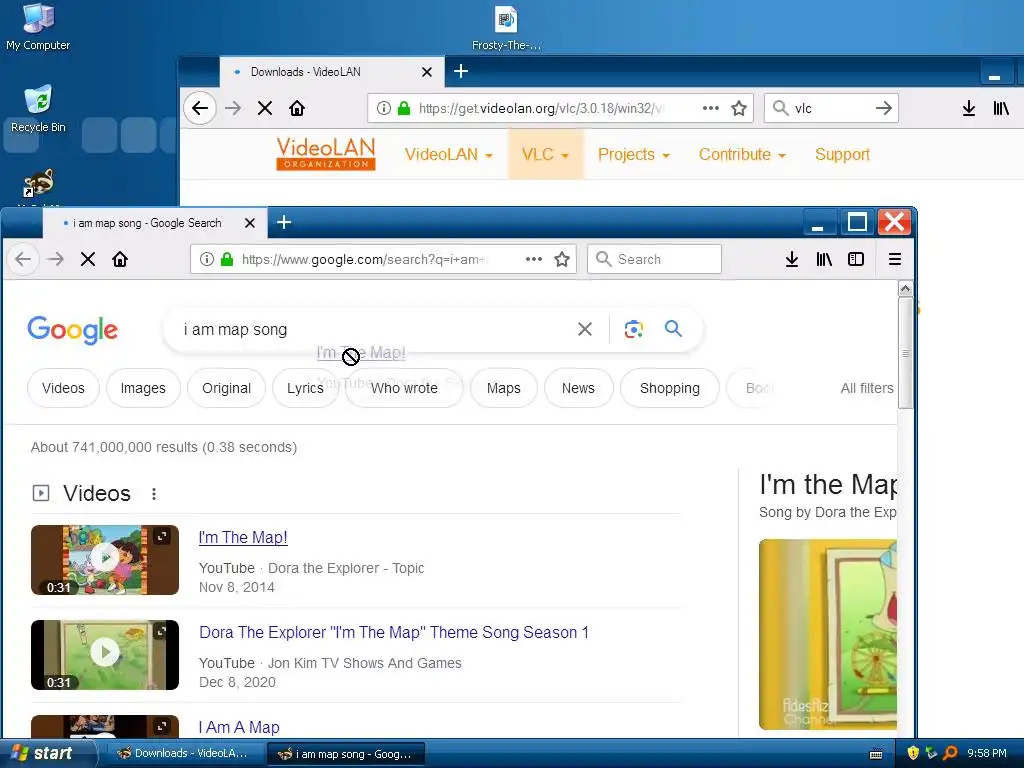Select the Maps filter chip
This screenshot has width=1024, height=768.
(504, 388)
